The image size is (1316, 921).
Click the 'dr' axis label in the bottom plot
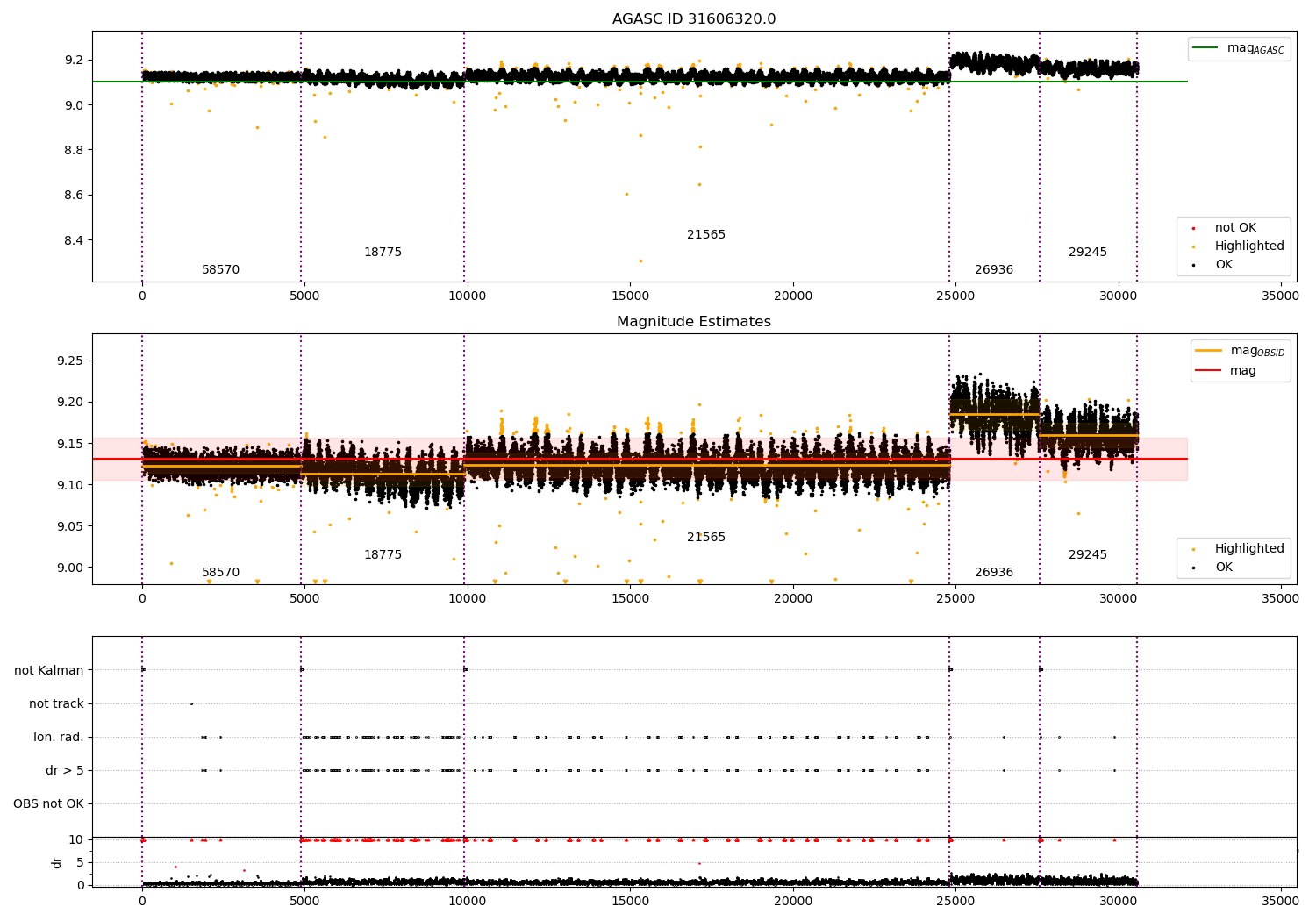[x=57, y=862]
